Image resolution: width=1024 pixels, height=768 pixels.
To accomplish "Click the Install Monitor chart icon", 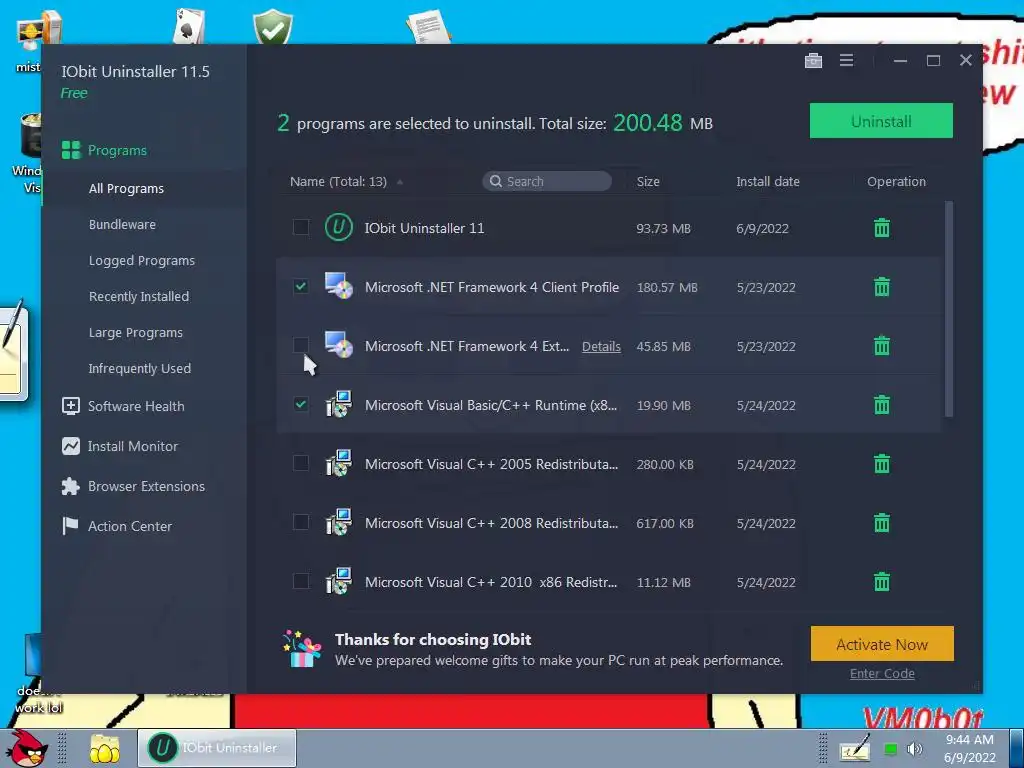I will [x=71, y=446].
